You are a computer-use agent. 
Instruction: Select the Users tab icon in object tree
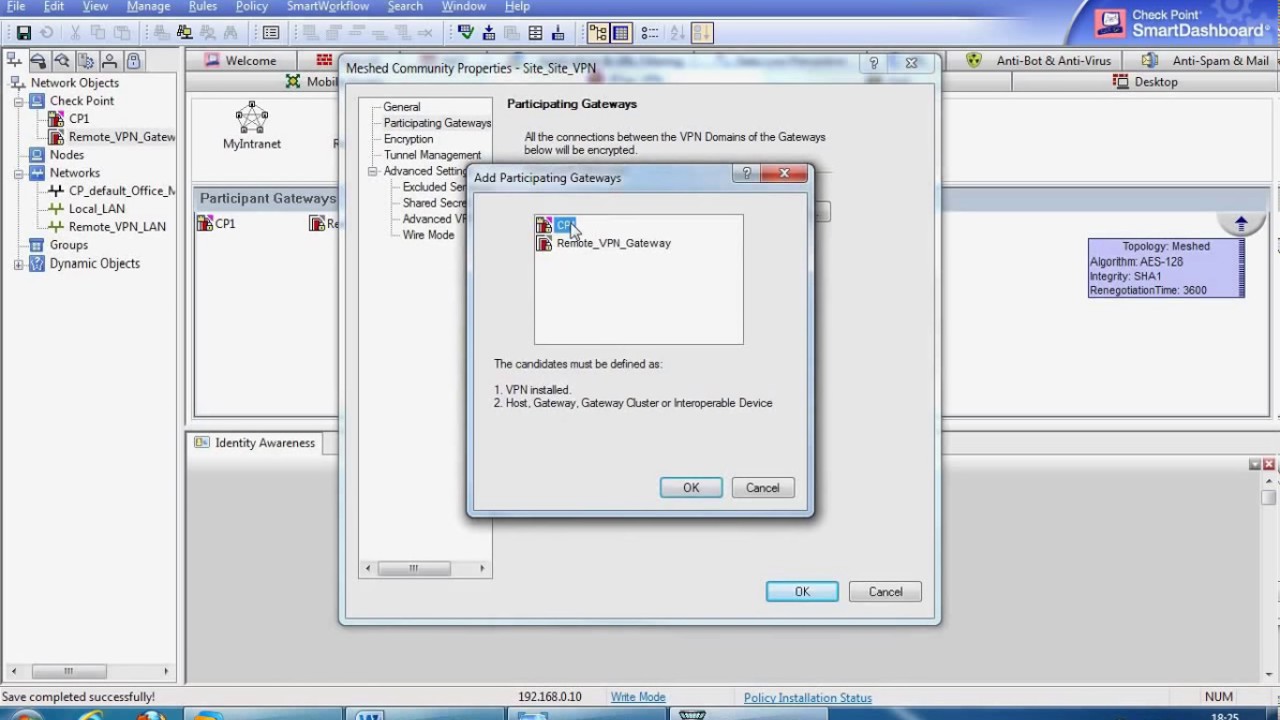(110, 60)
